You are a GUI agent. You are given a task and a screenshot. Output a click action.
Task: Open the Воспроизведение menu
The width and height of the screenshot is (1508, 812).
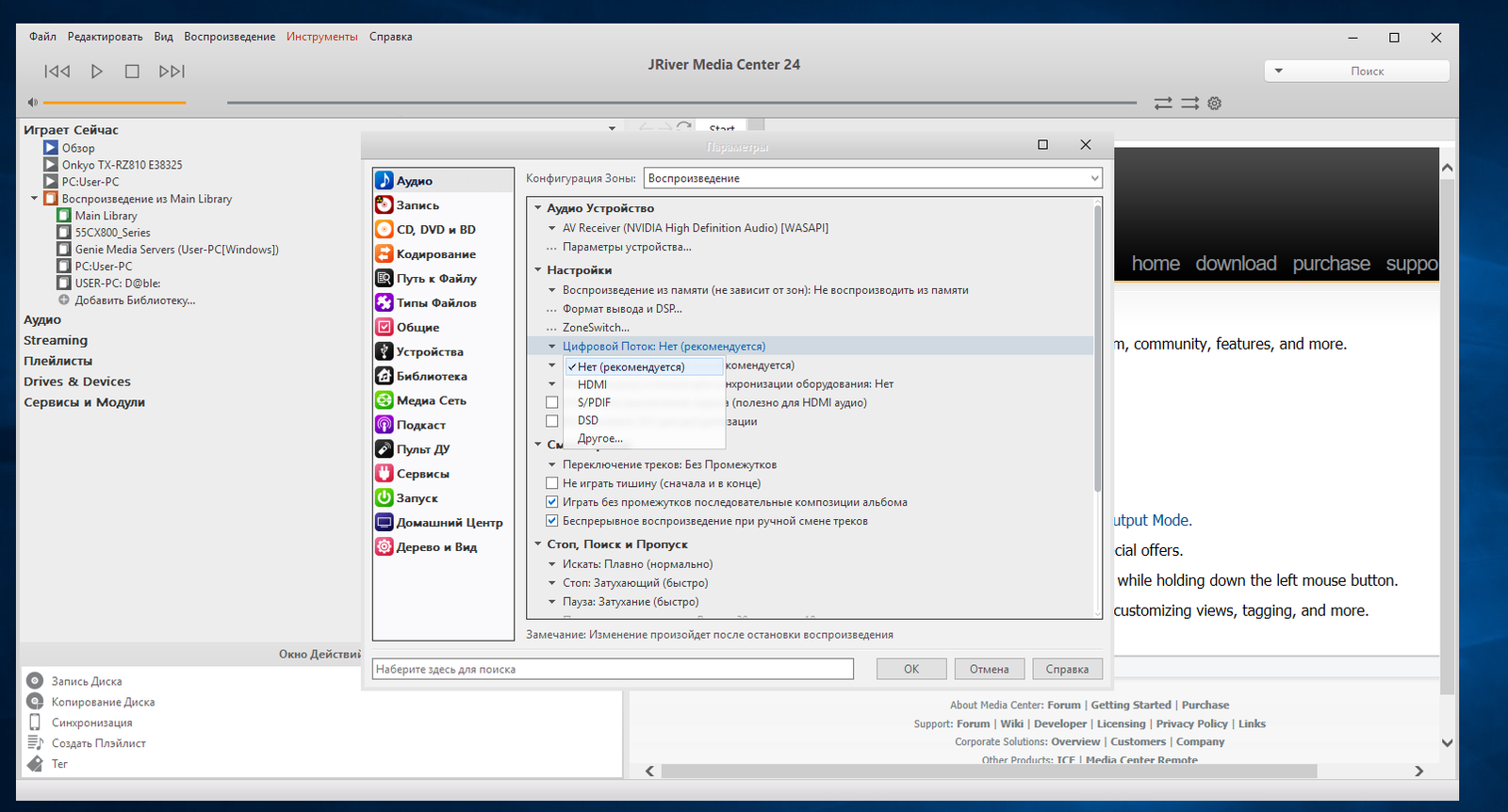click(230, 37)
